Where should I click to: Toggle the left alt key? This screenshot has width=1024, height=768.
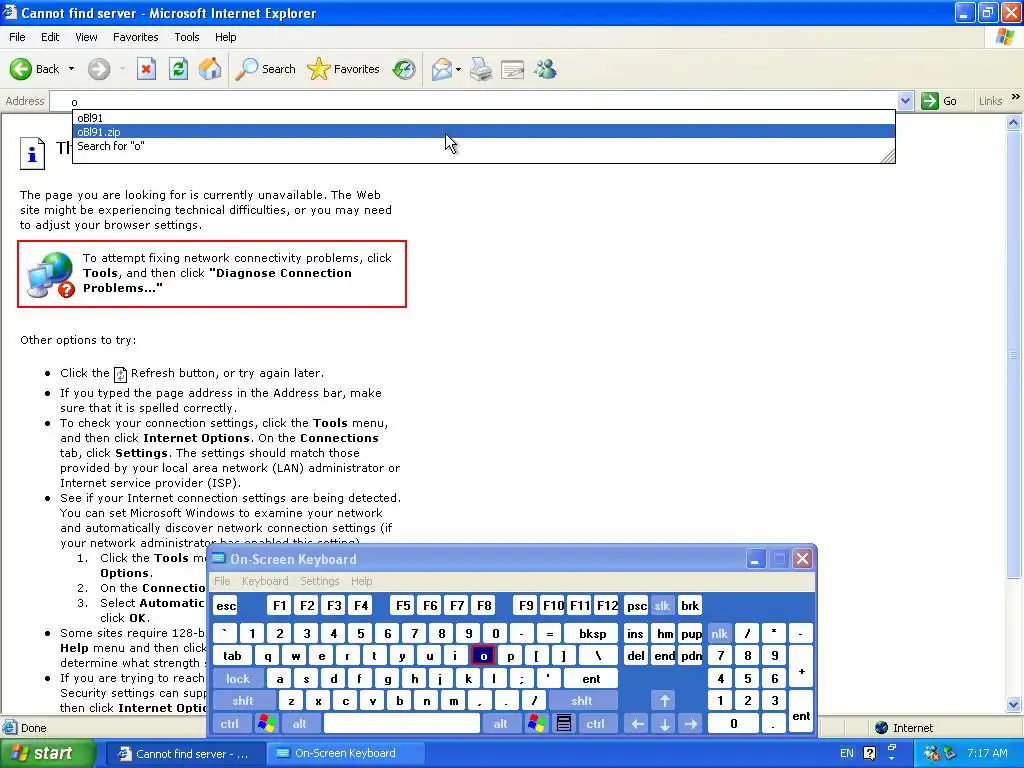pyautogui.click(x=300, y=723)
